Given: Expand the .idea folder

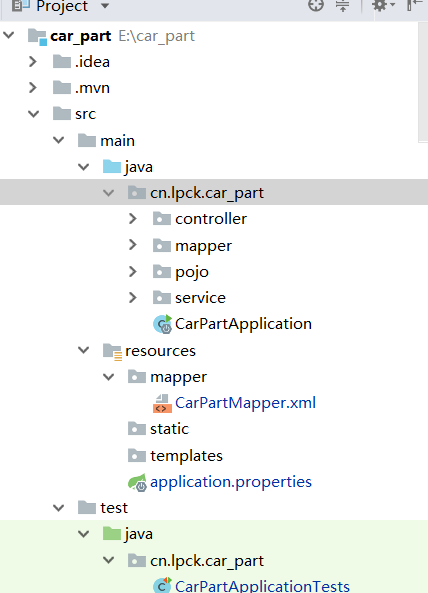Looking at the screenshot, I should pos(33,62).
